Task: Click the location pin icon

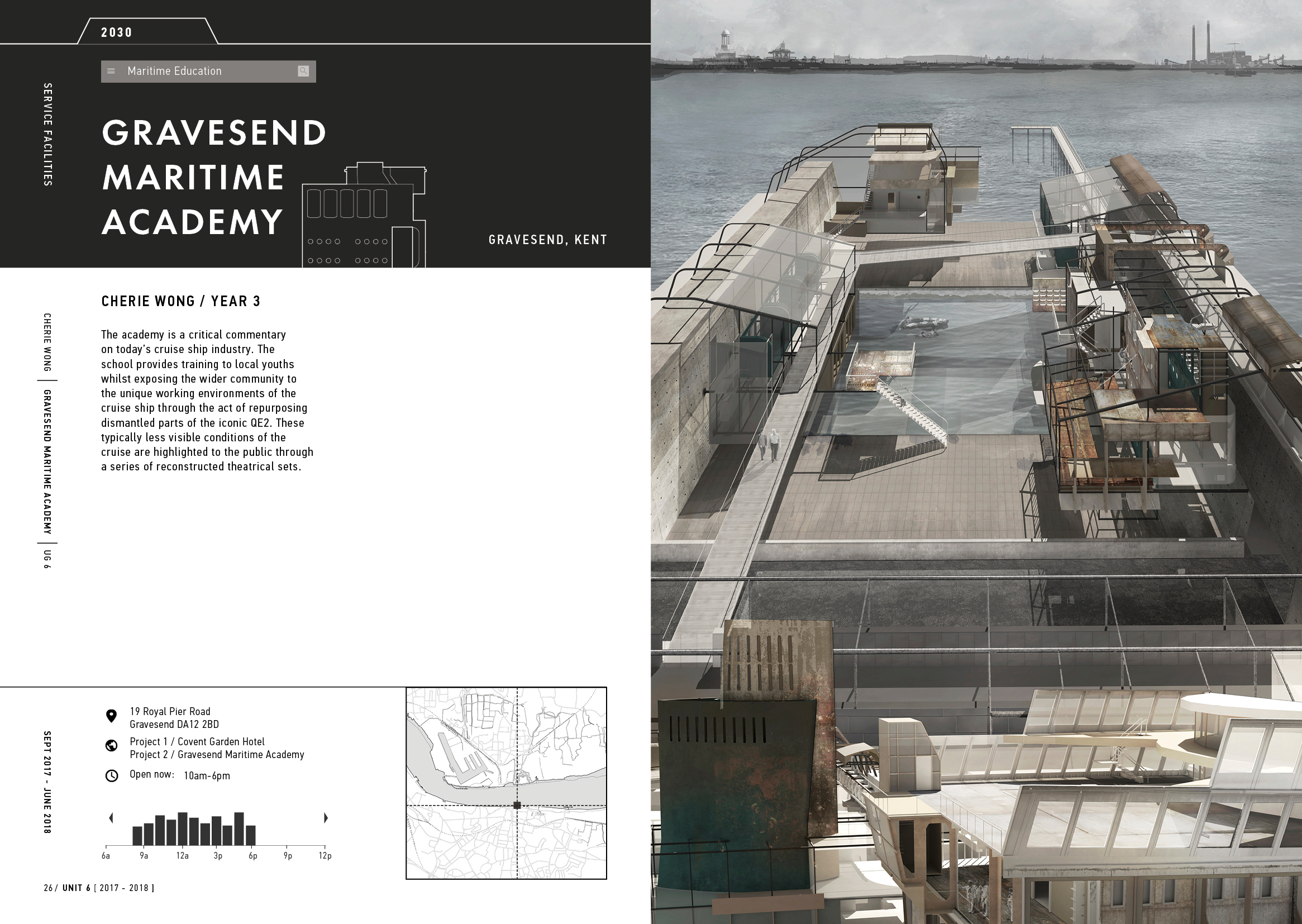Action: point(112,716)
